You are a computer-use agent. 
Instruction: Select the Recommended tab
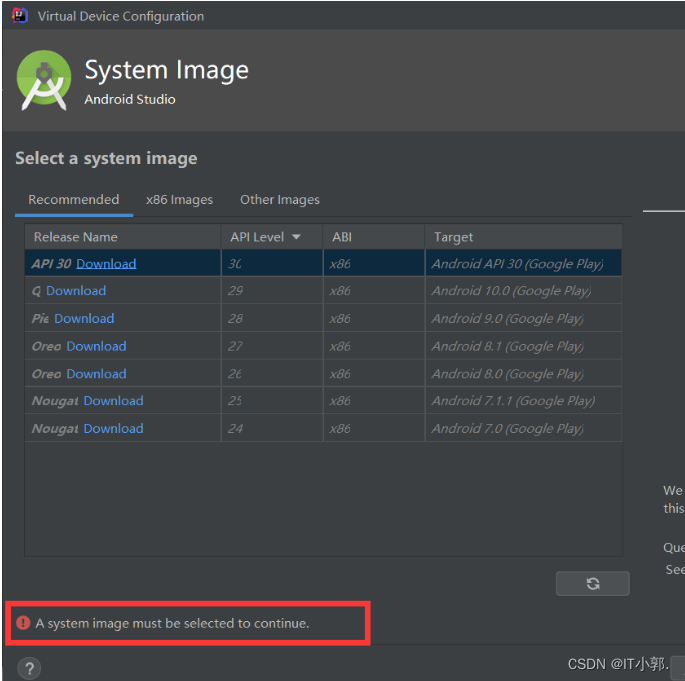(74, 200)
